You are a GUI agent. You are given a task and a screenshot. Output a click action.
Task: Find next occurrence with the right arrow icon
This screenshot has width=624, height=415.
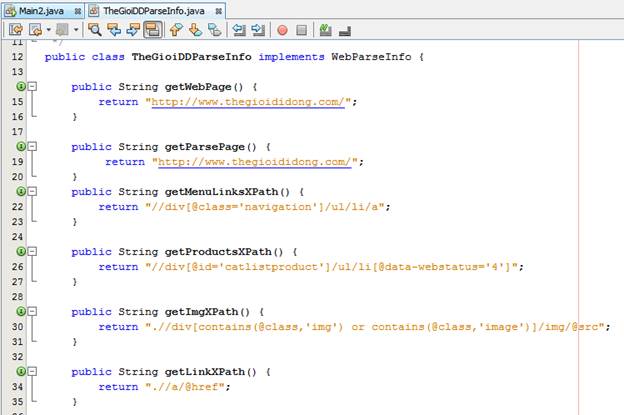click(x=133, y=30)
